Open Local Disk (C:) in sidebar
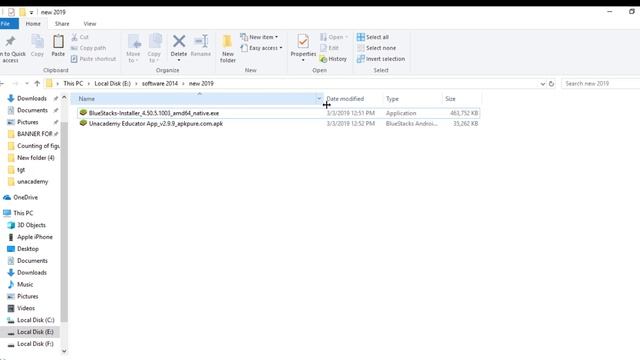The height and width of the screenshot is (360, 640). 36,320
